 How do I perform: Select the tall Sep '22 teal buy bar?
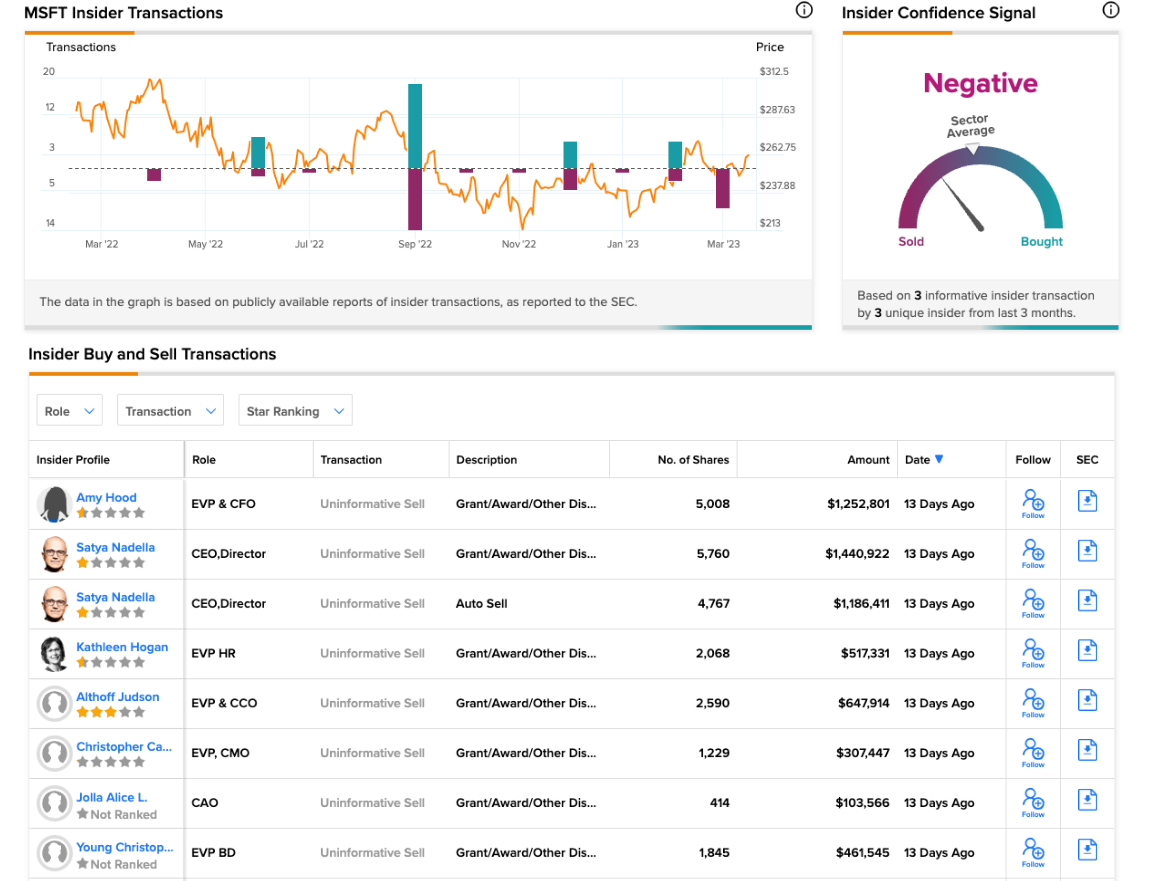coord(415,126)
